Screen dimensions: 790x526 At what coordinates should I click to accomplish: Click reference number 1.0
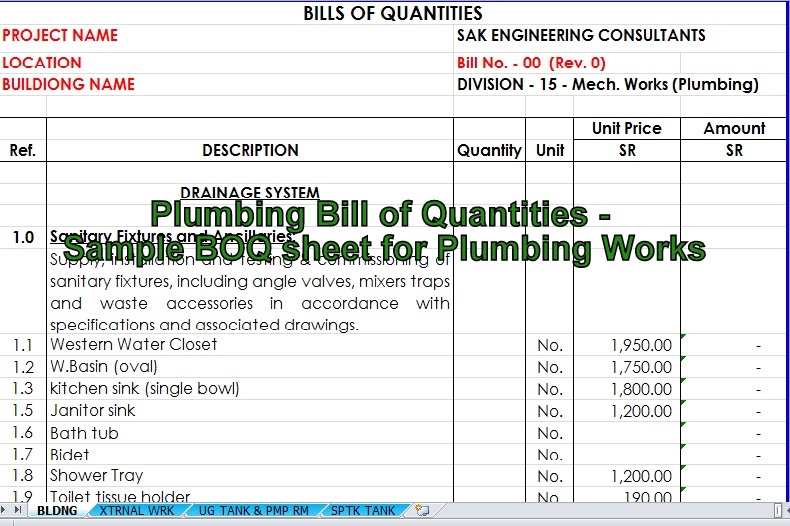(23, 237)
